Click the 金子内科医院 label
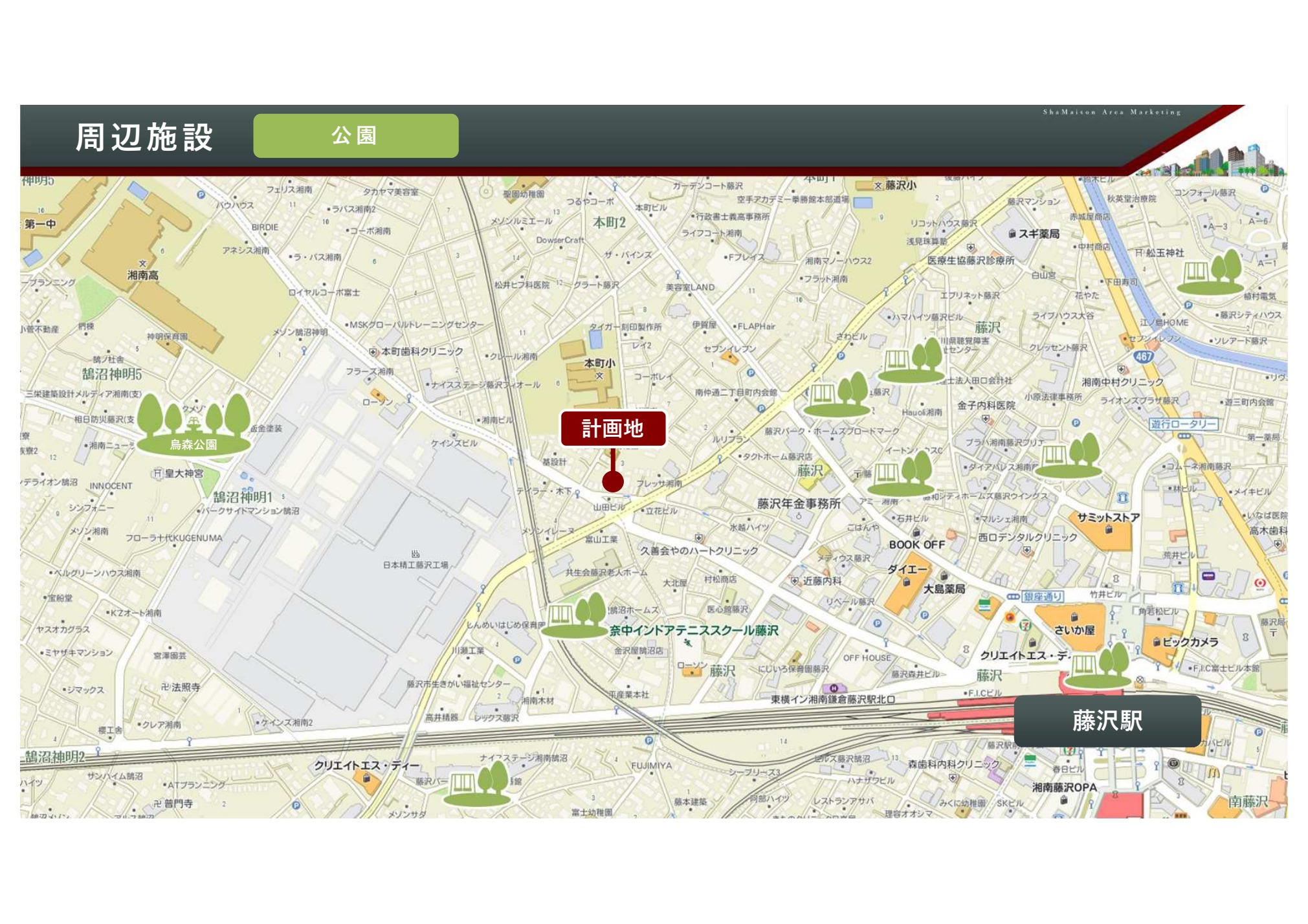 pos(986,405)
